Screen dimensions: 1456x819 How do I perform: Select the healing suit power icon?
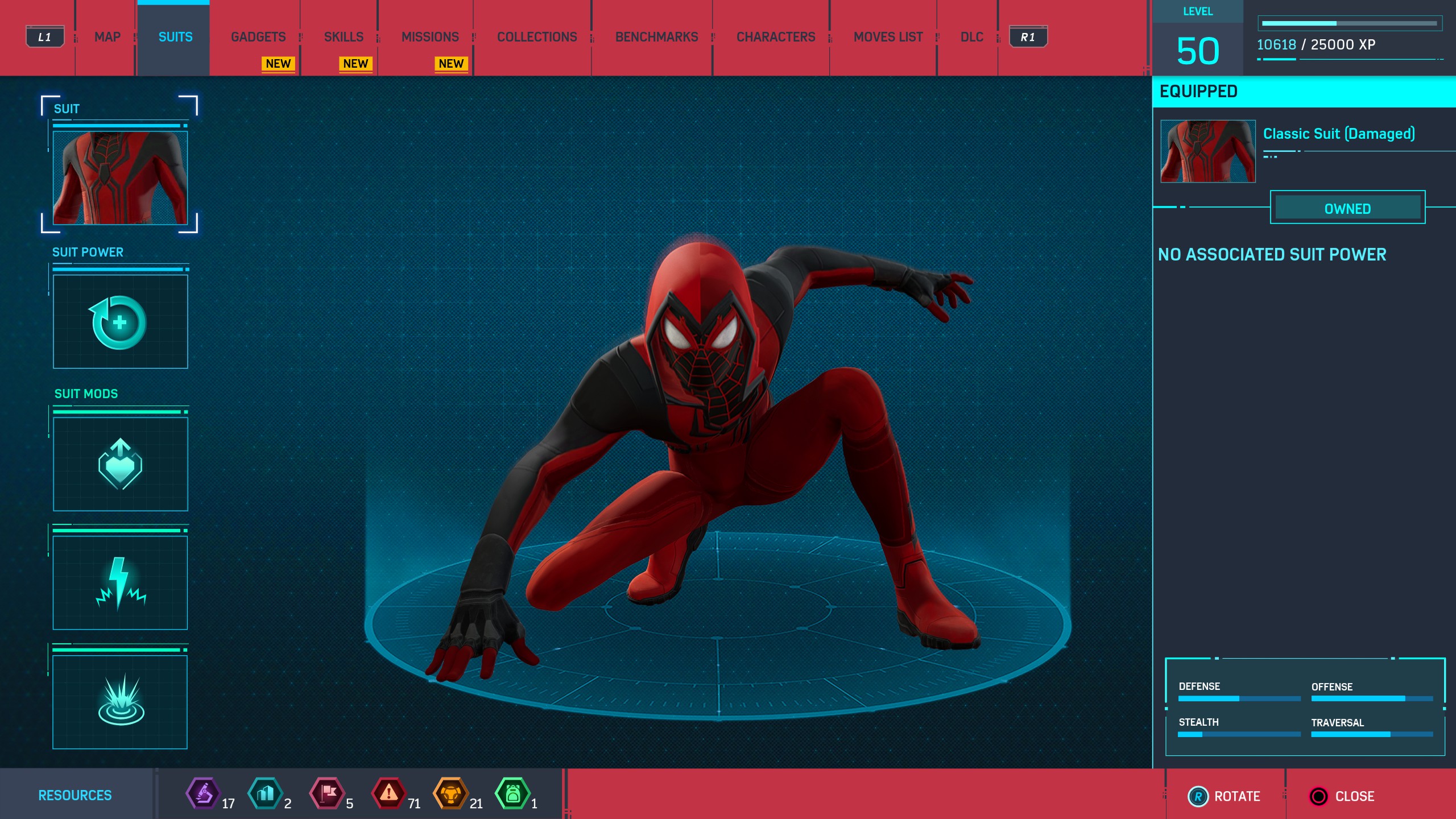pyautogui.click(x=120, y=322)
